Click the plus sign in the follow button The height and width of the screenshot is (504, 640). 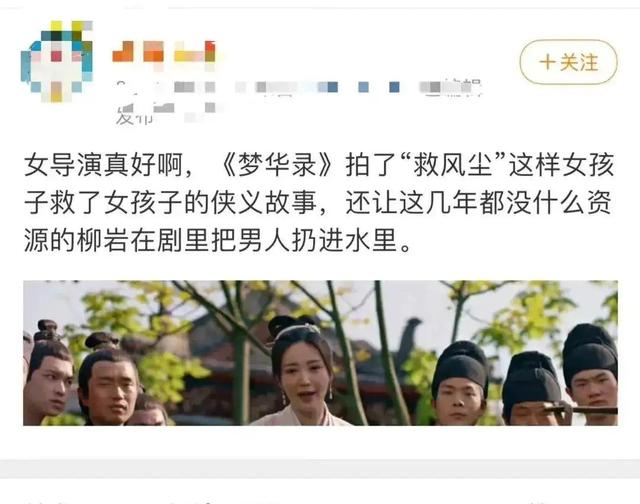pos(547,62)
